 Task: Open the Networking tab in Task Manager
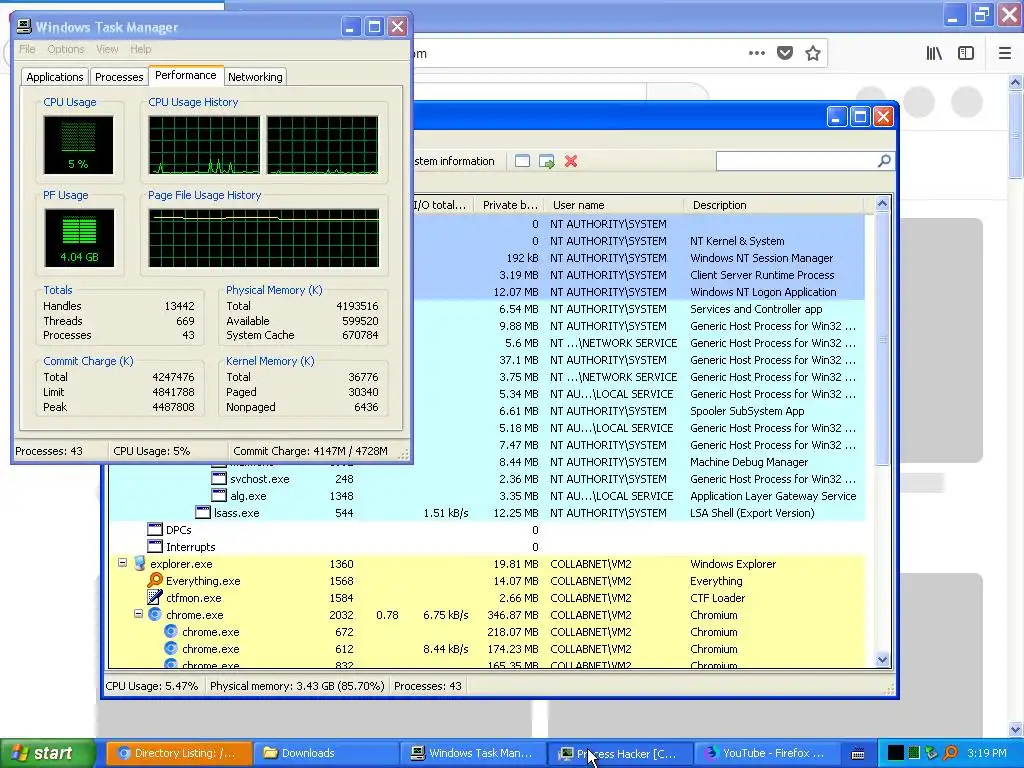coord(255,77)
